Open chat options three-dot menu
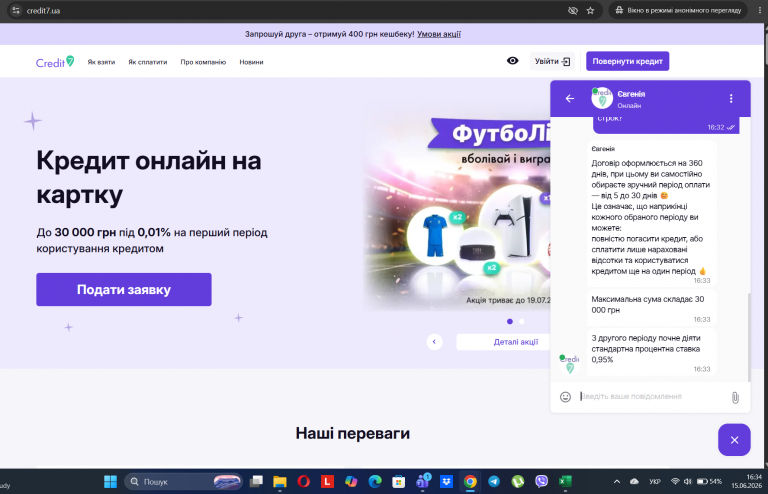The image size is (768, 494). point(731,98)
